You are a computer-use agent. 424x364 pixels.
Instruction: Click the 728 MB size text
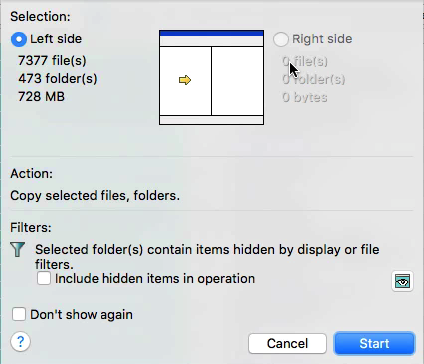(41, 97)
